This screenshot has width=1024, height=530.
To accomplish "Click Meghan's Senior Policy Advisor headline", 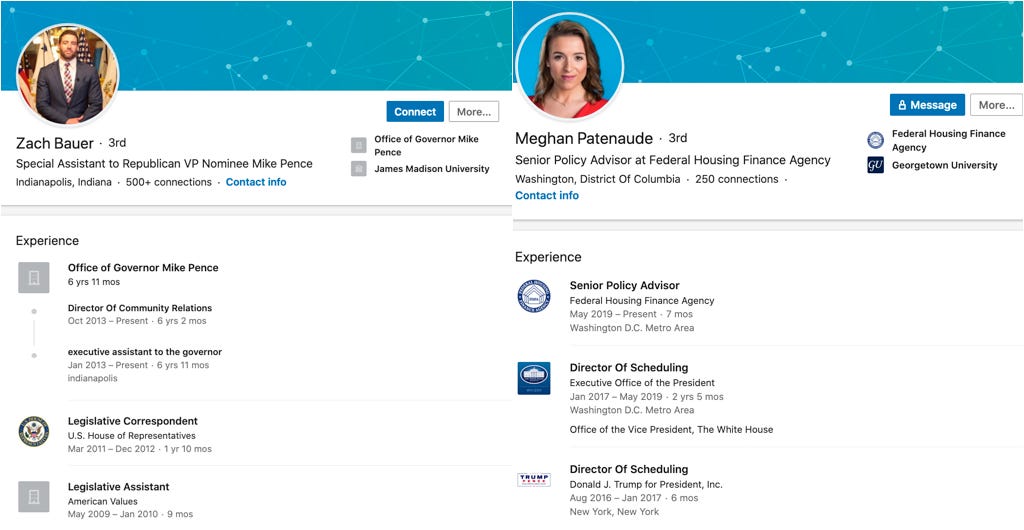I will click(673, 160).
